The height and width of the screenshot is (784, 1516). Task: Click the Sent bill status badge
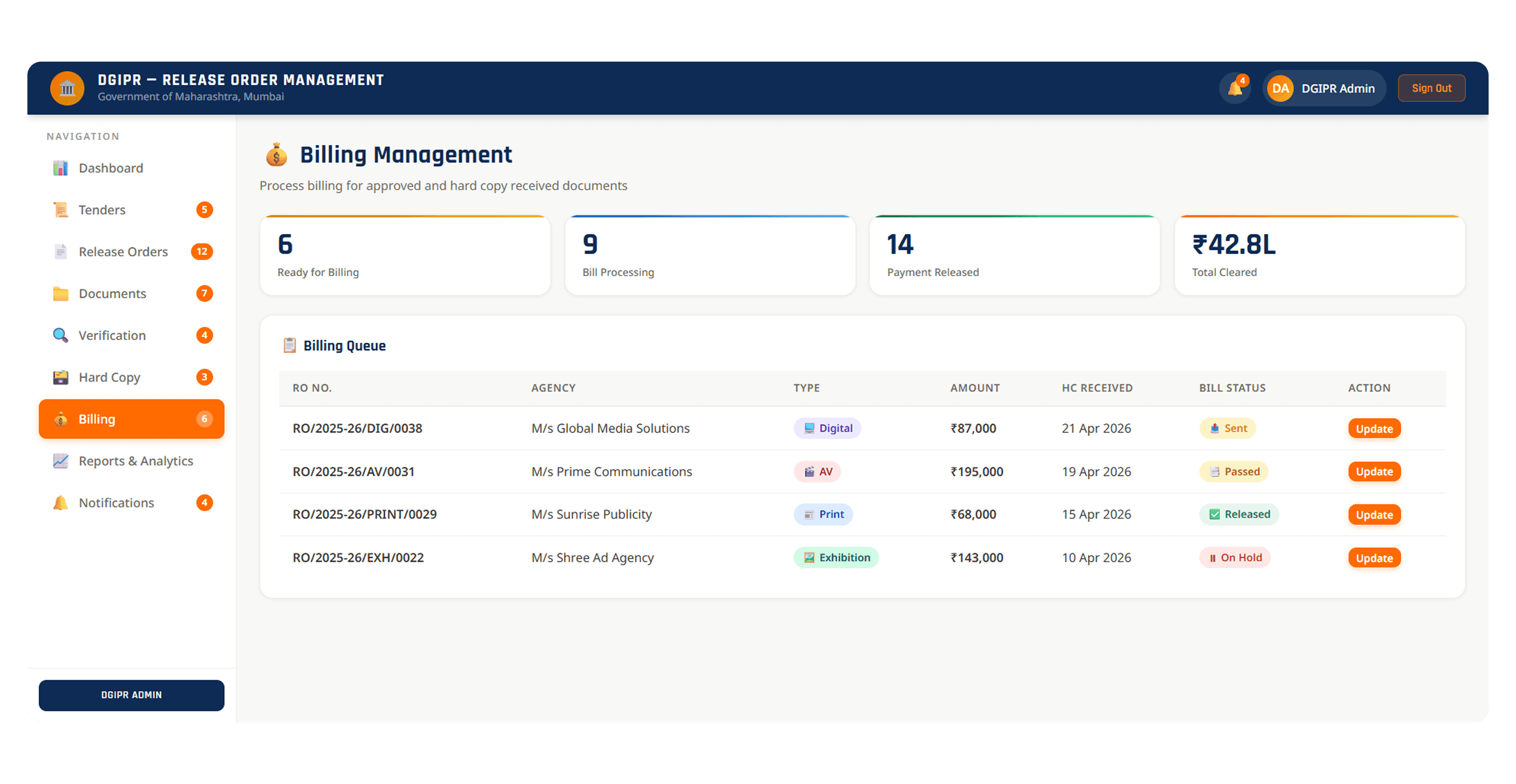(1228, 428)
